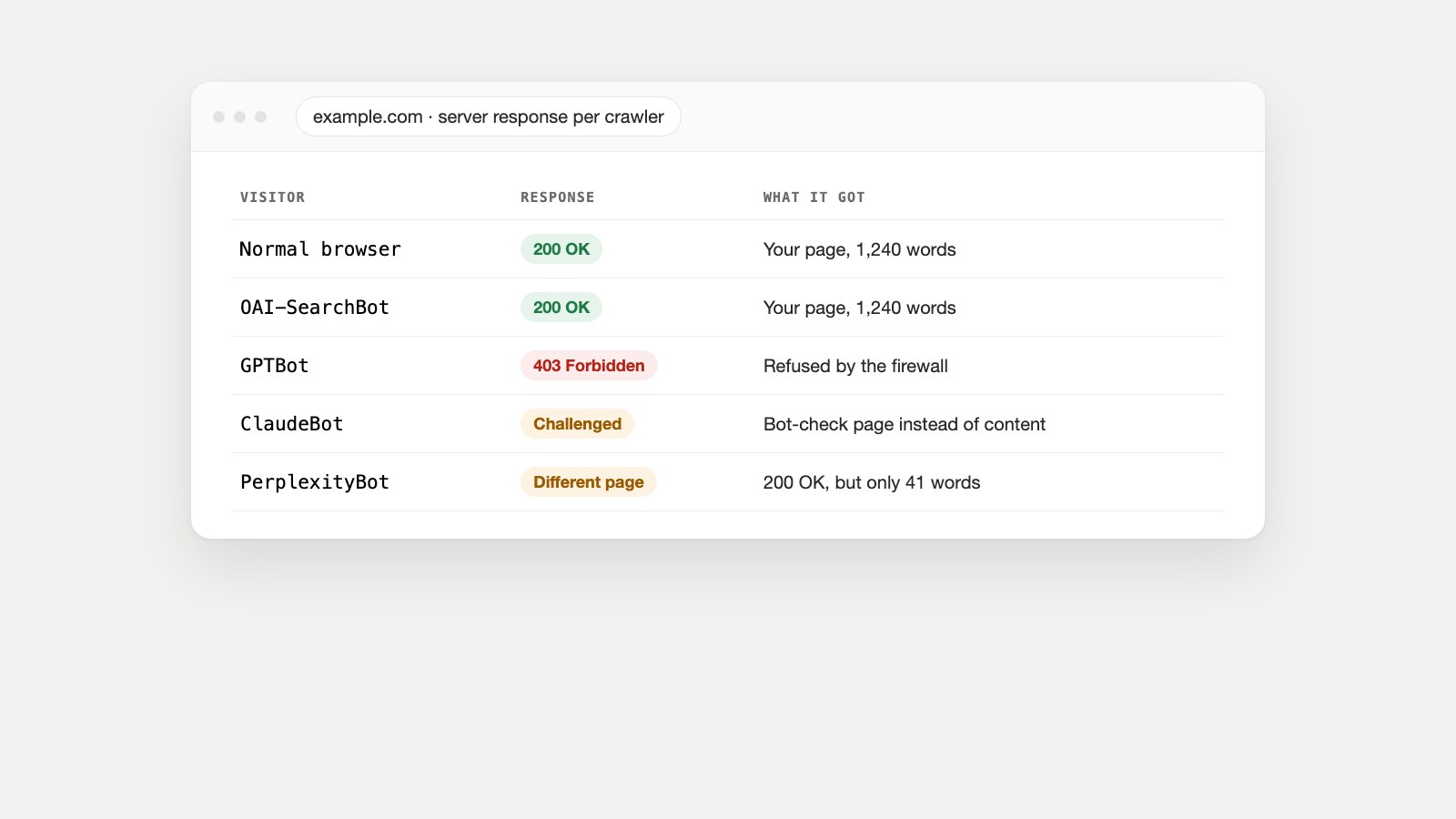This screenshot has height=819, width=1456.
Task: Click the second window control dot
Action: coord(239,116)
